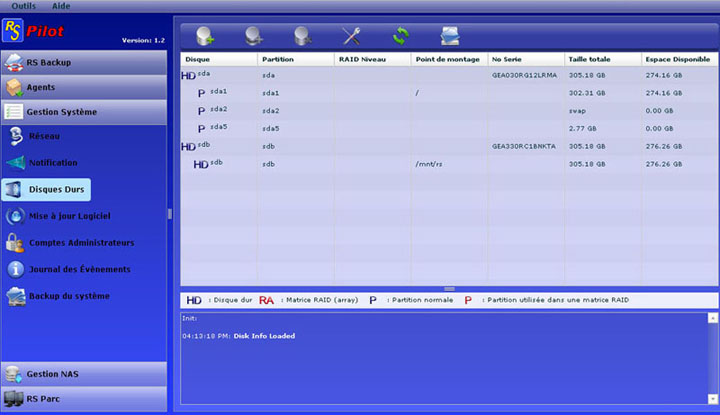Screen dimensions: 720x415
Task: Click the green refresh arrows icon
Action: [x=400, y=36]
